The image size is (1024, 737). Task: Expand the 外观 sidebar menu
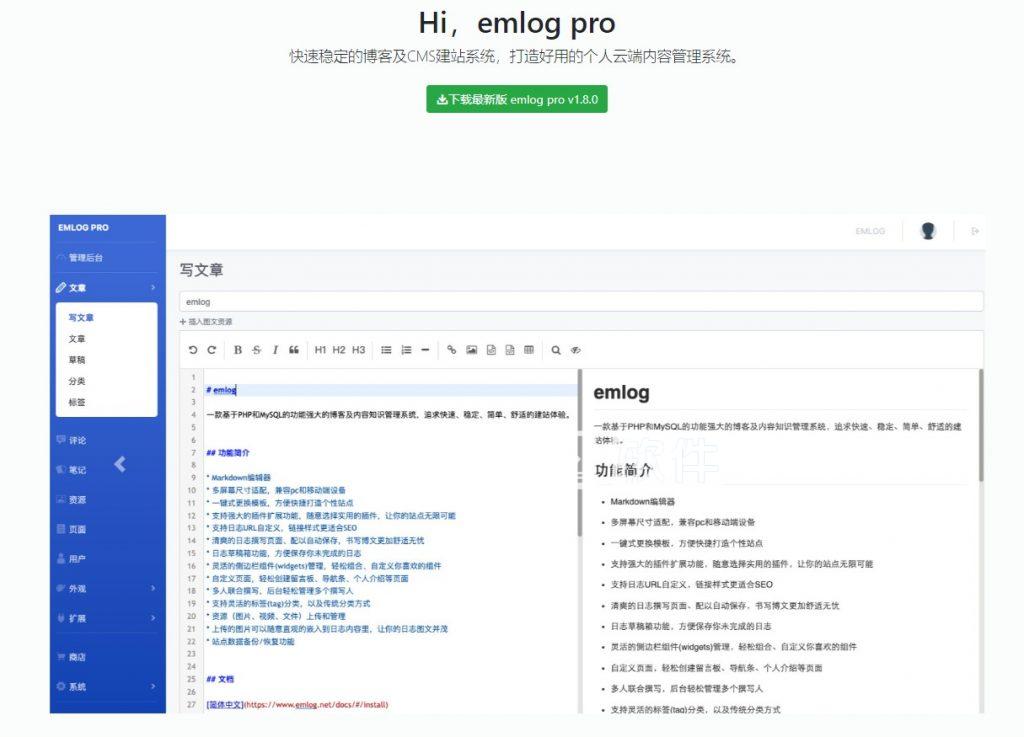coord(107,589)
